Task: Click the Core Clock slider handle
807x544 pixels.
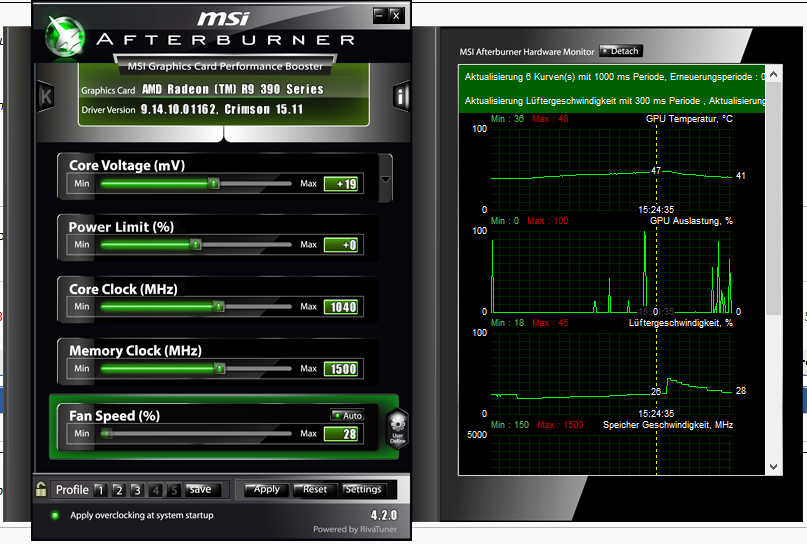Action: pyautogui.click(x=219, y=307)
